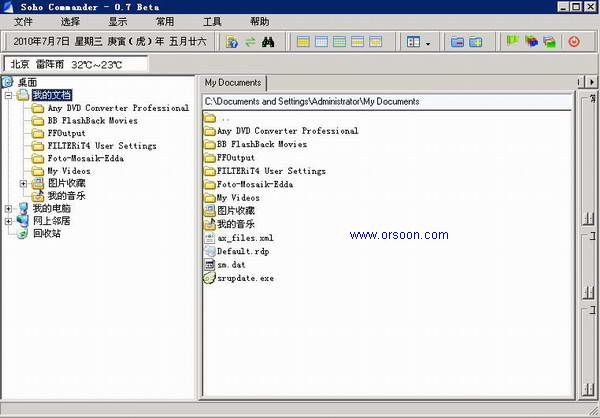The width and height of the screenshot is (600, 418).
Task: Click the blue new folder icon with plus
Action: [x=476, y=42]
